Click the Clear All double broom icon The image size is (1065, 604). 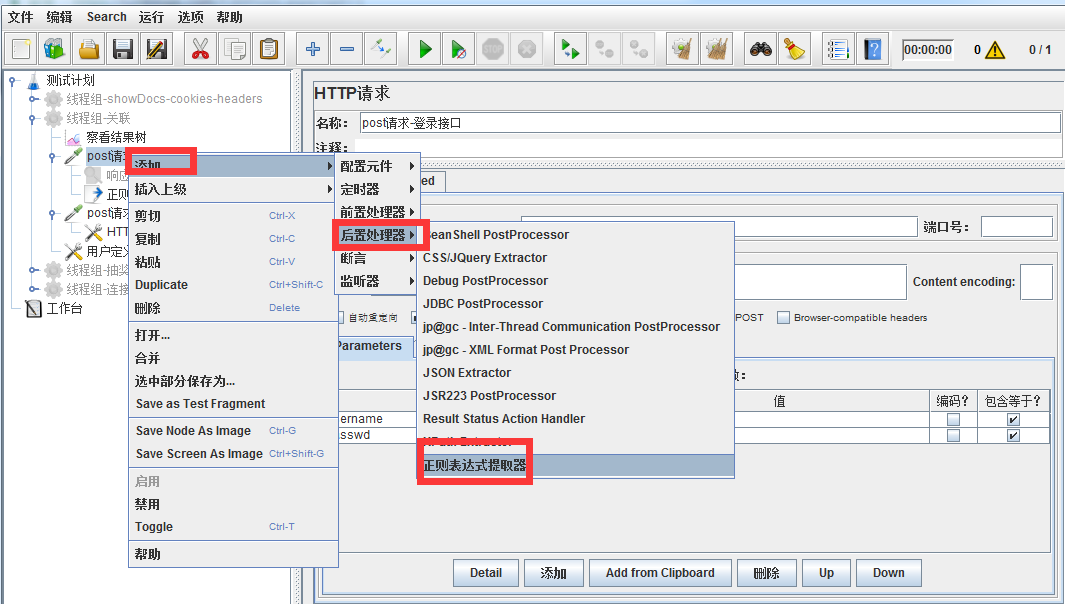point(717,49)
